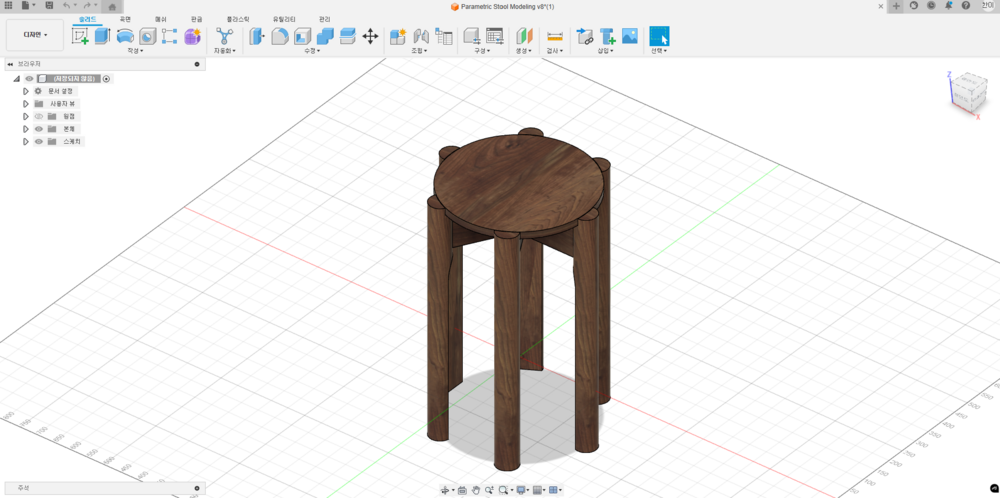Select the Combine tool
This screenshot has height=498, width=1000.
(325, 36)
